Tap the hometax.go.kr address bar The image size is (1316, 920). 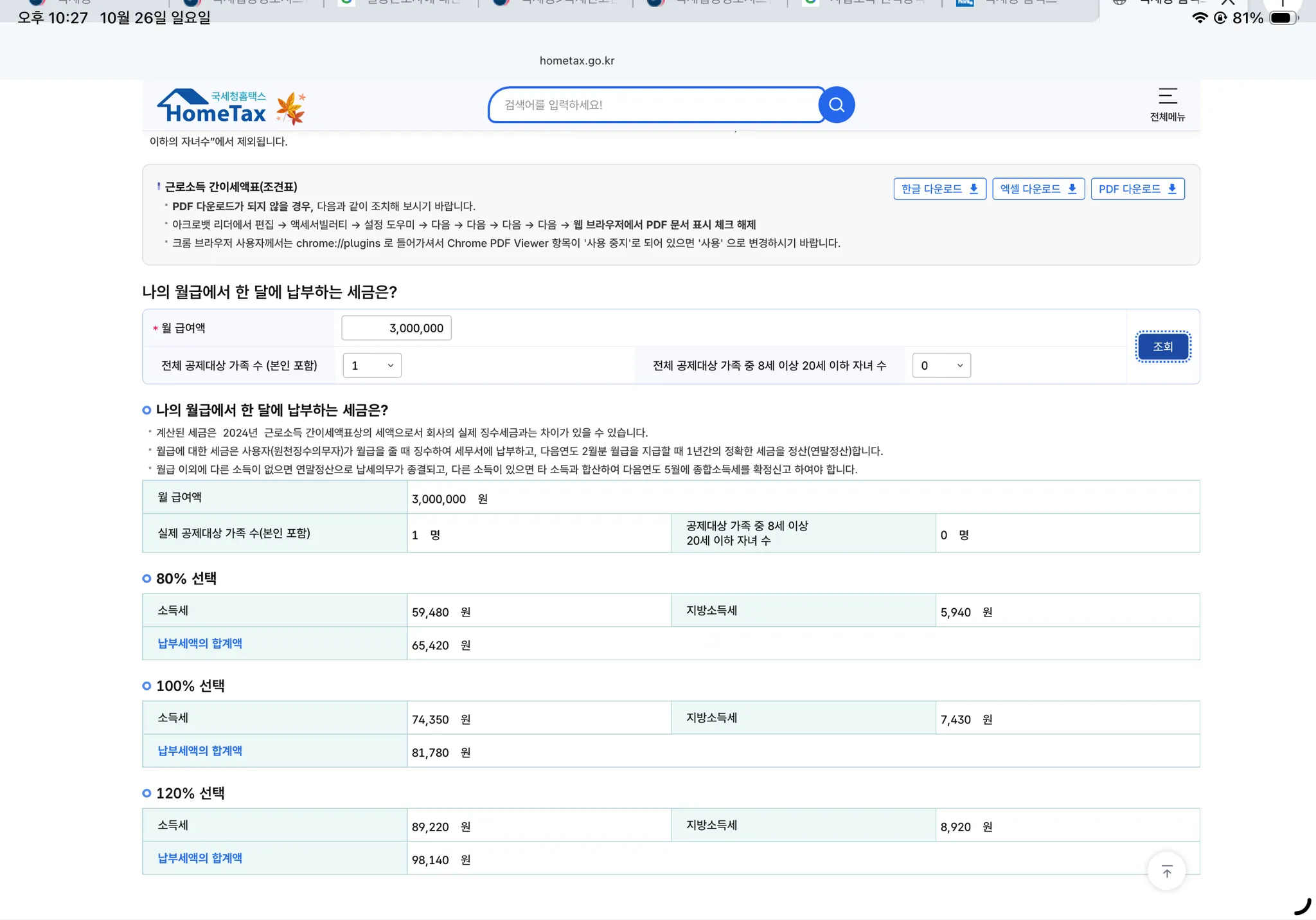[x=576, y=60]
